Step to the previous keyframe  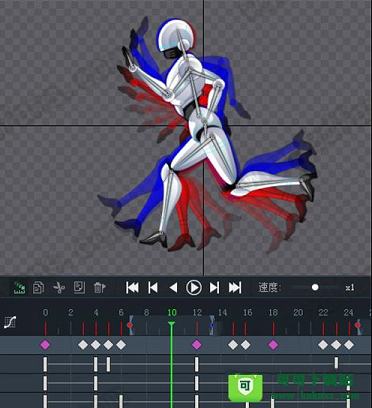(x=153, y=287)
